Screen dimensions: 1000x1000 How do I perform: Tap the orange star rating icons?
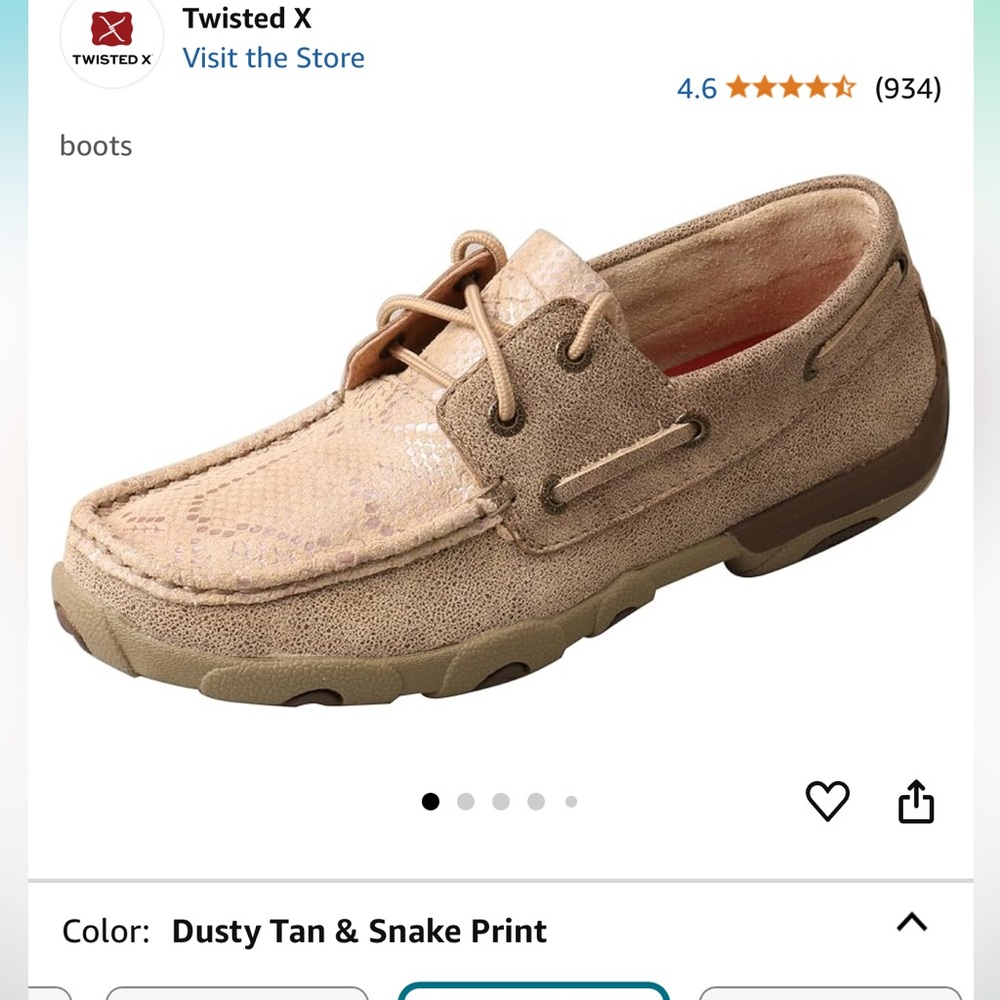[x=791, y=88]
